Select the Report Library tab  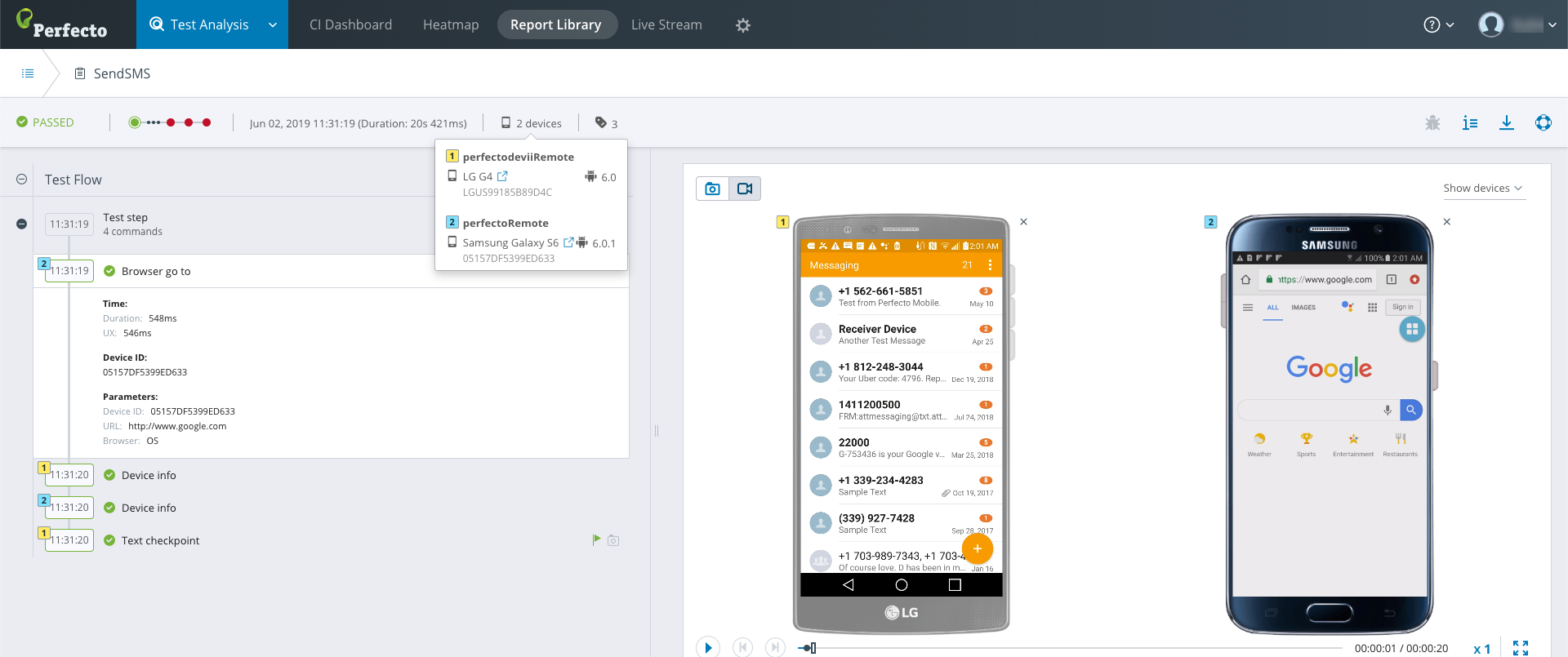point(555,24)
